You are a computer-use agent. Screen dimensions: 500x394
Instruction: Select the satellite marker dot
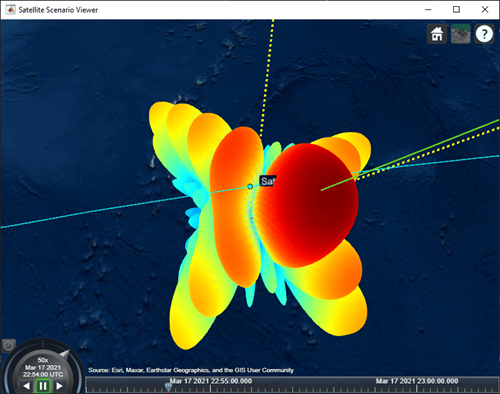[x=250, y=186]
